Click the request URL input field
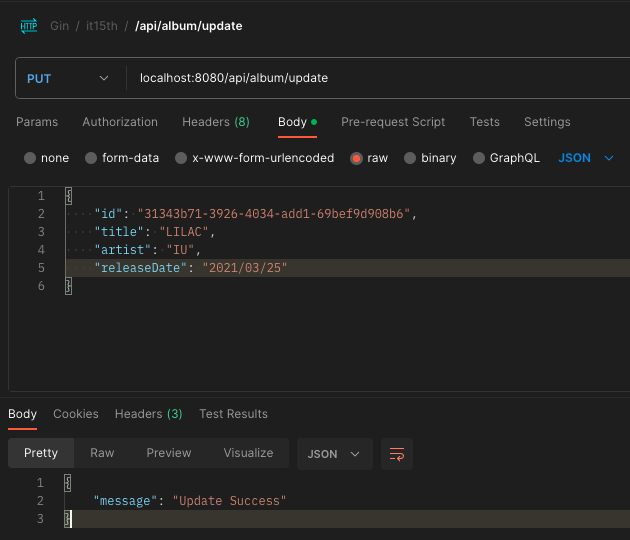Image resolution: width=630 pixels, height=540 pixels. [370, 78]
